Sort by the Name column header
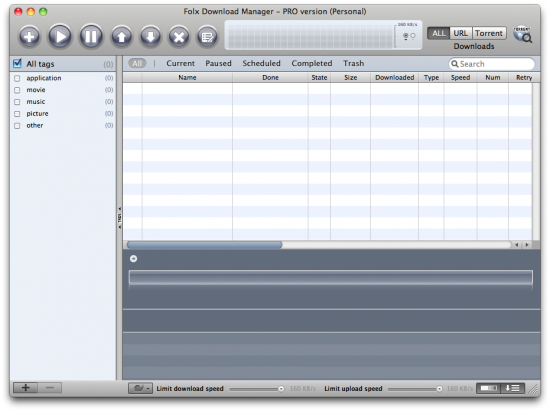This screenshot has width=550, height=411. [187, 78]
